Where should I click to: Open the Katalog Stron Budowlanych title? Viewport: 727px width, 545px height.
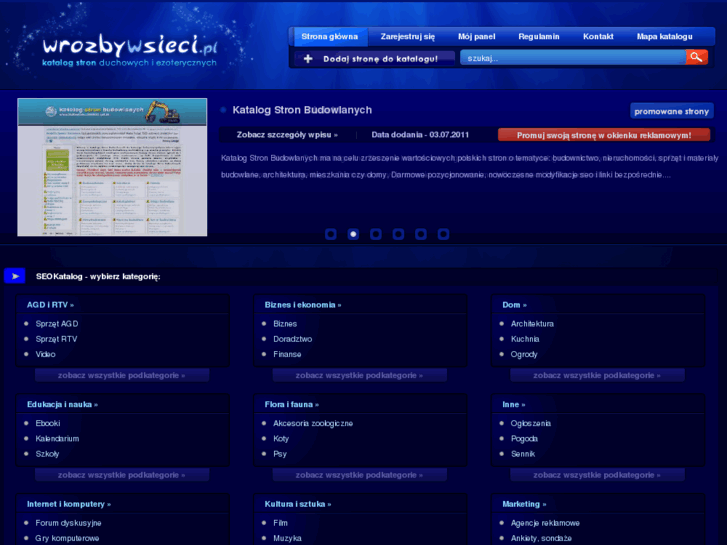coord(302,110)
